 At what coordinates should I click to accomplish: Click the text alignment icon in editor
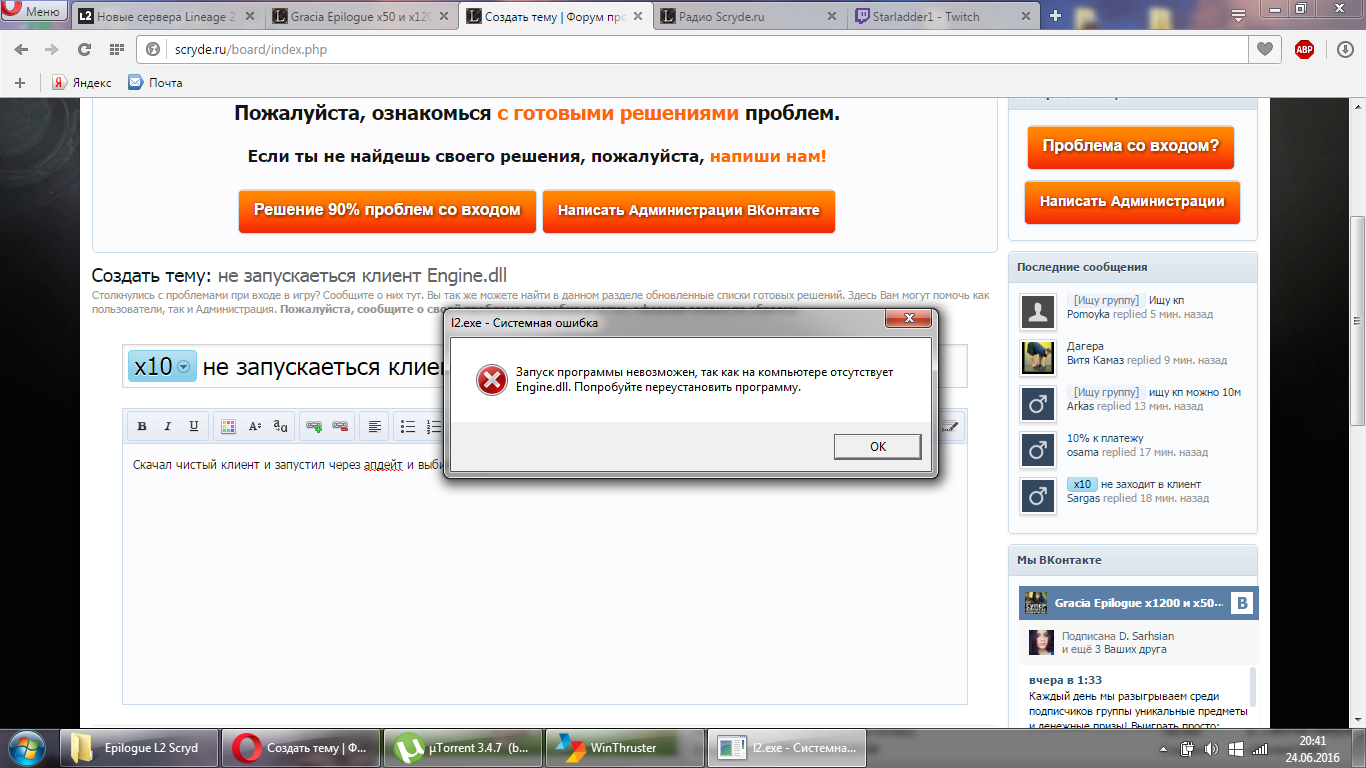[374, 426]
